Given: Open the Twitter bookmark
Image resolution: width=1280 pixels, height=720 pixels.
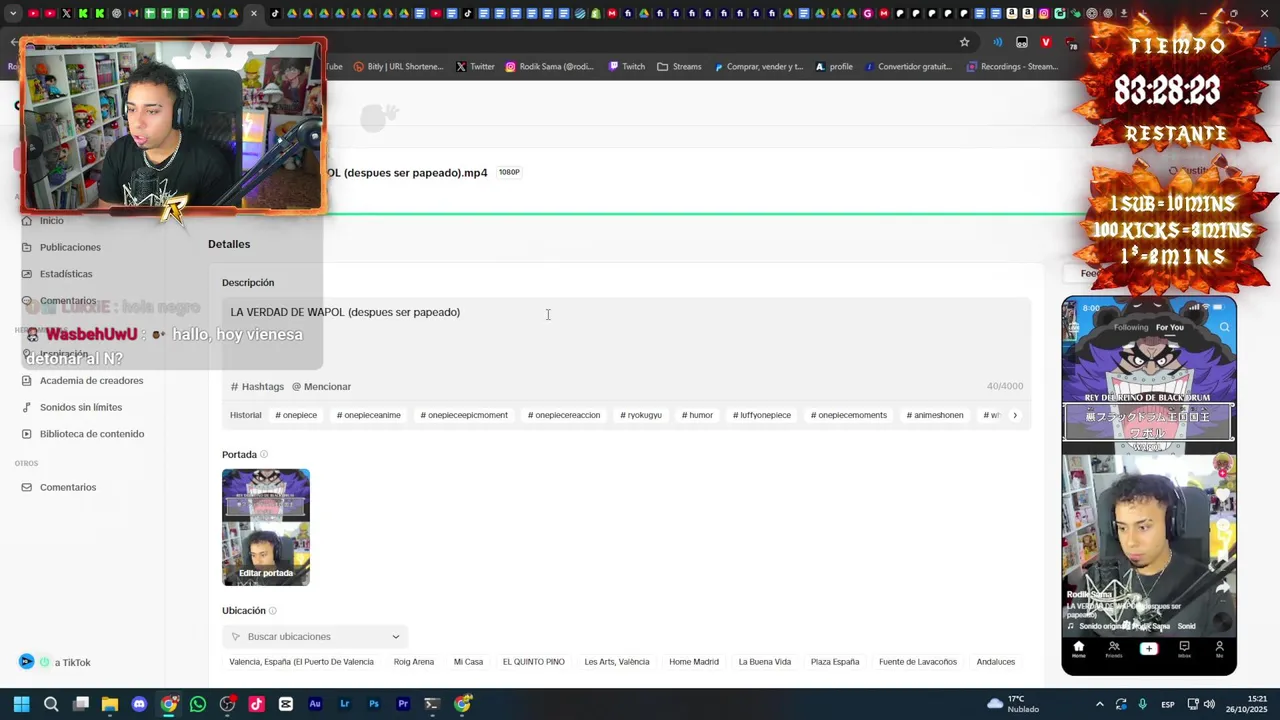Looking at the screenshot, I should click(475, 67).
